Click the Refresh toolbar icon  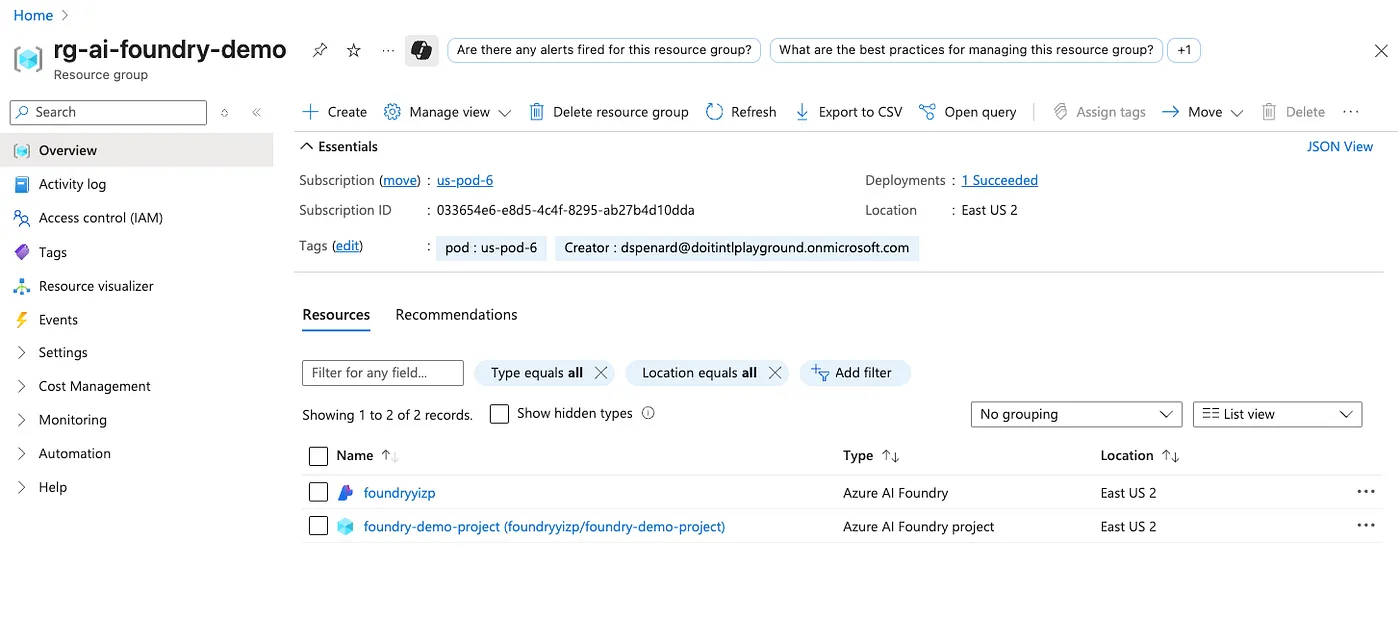click(x=714, y=112)
